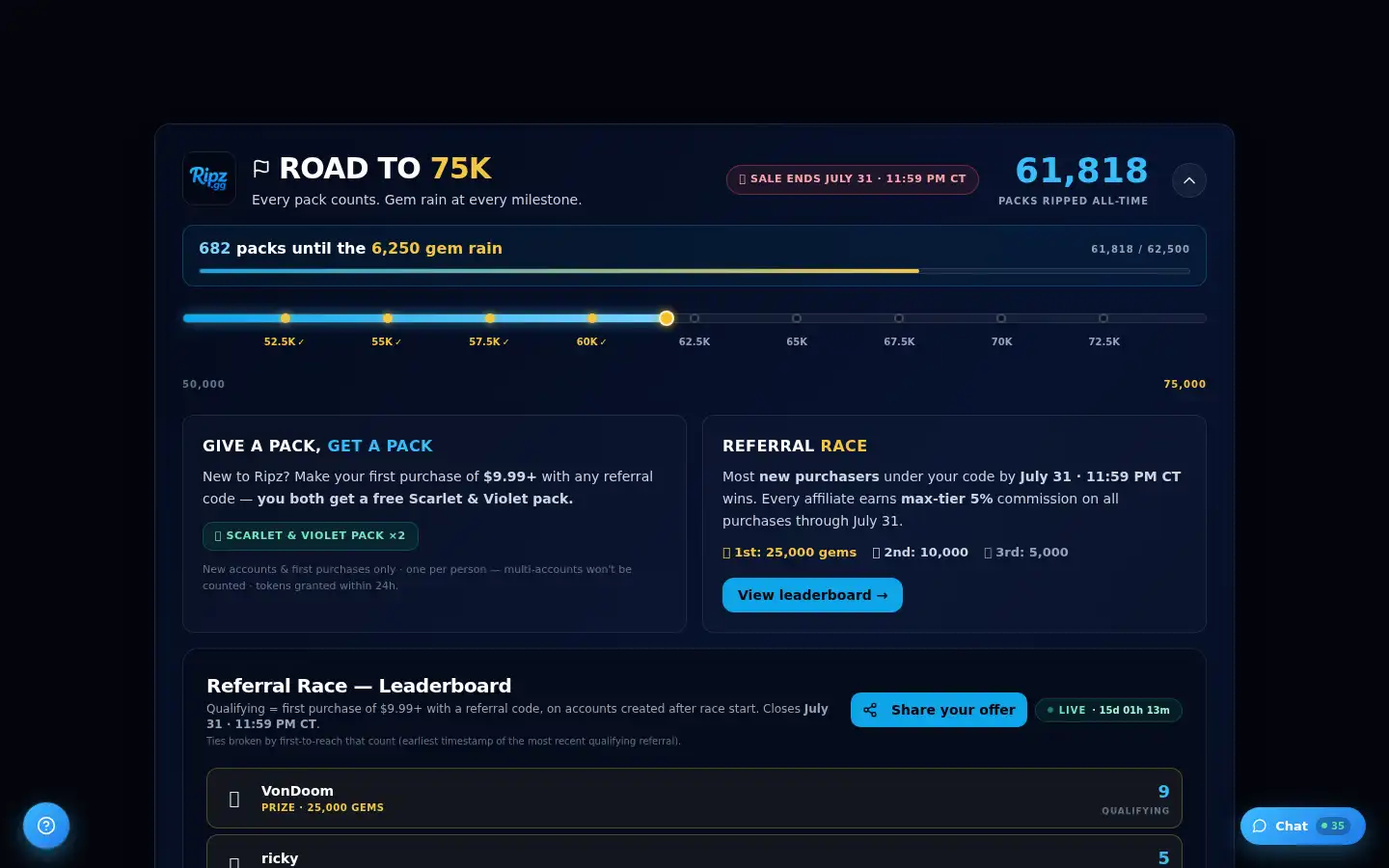Click the 62.5K milestone marker
Viewport: 1389px width, 868px height.
694,318
